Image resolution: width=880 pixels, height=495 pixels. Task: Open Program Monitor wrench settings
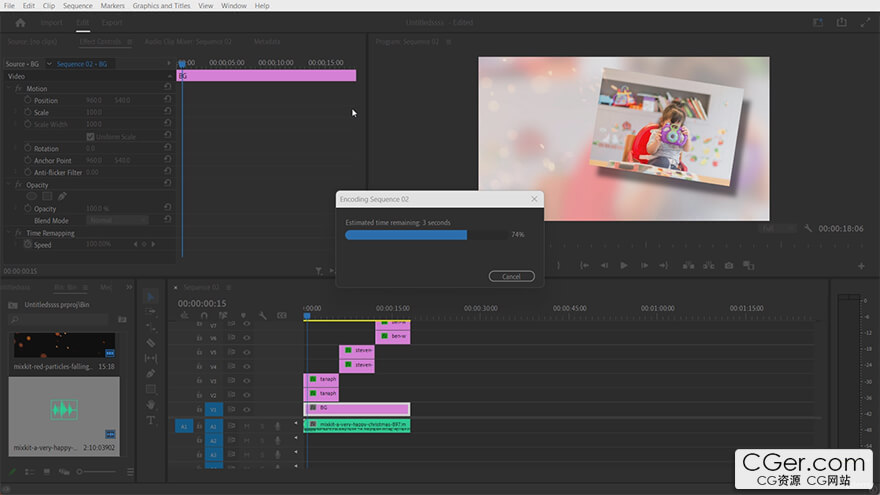click(808, 229)
